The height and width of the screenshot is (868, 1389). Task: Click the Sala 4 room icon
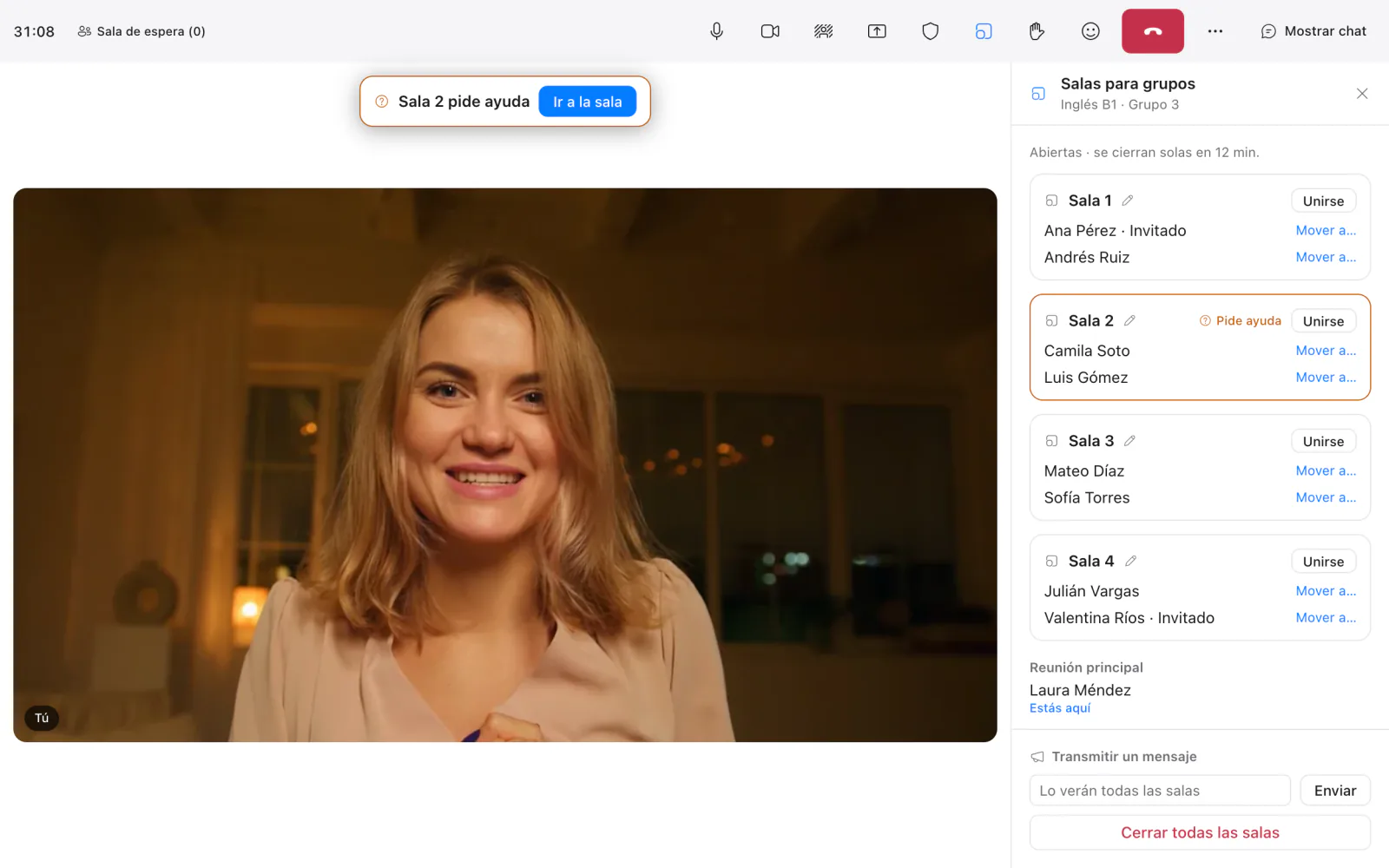point(1051,561)
